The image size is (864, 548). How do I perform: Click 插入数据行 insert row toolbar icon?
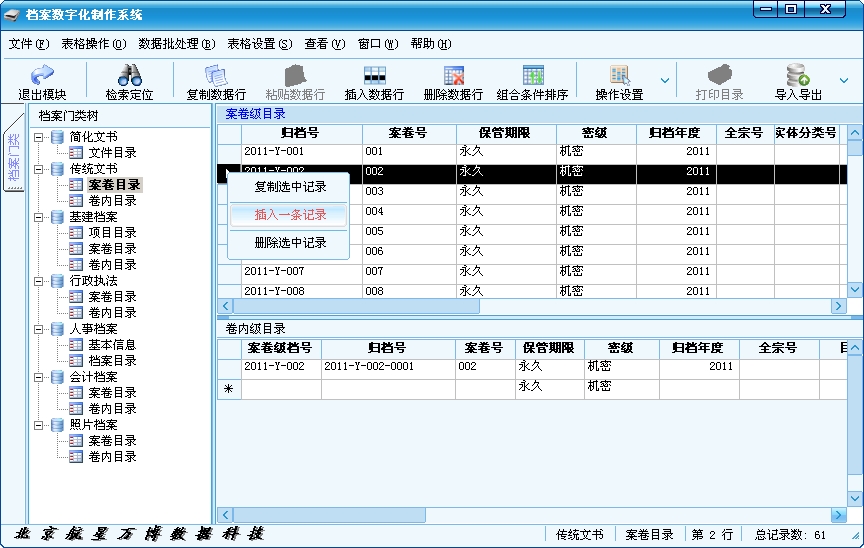tap(374, 82)
